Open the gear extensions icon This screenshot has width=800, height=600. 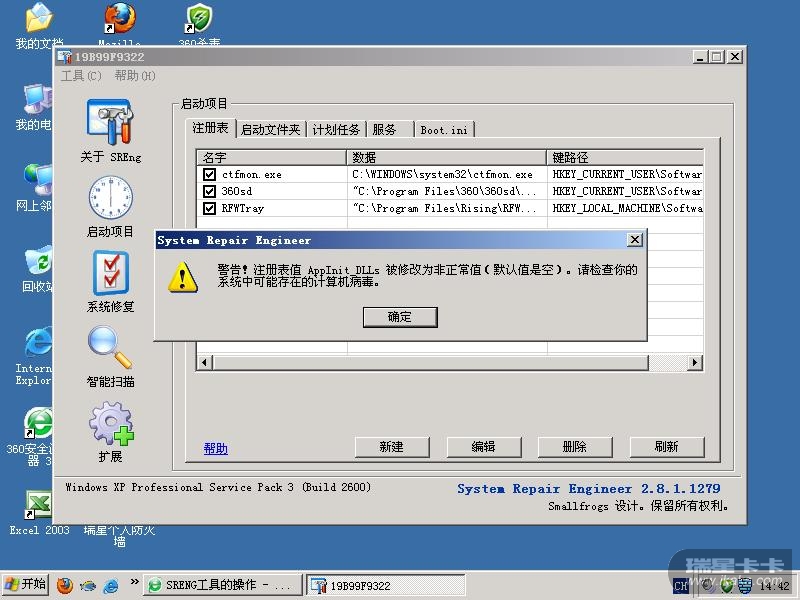tap(111, 423)
